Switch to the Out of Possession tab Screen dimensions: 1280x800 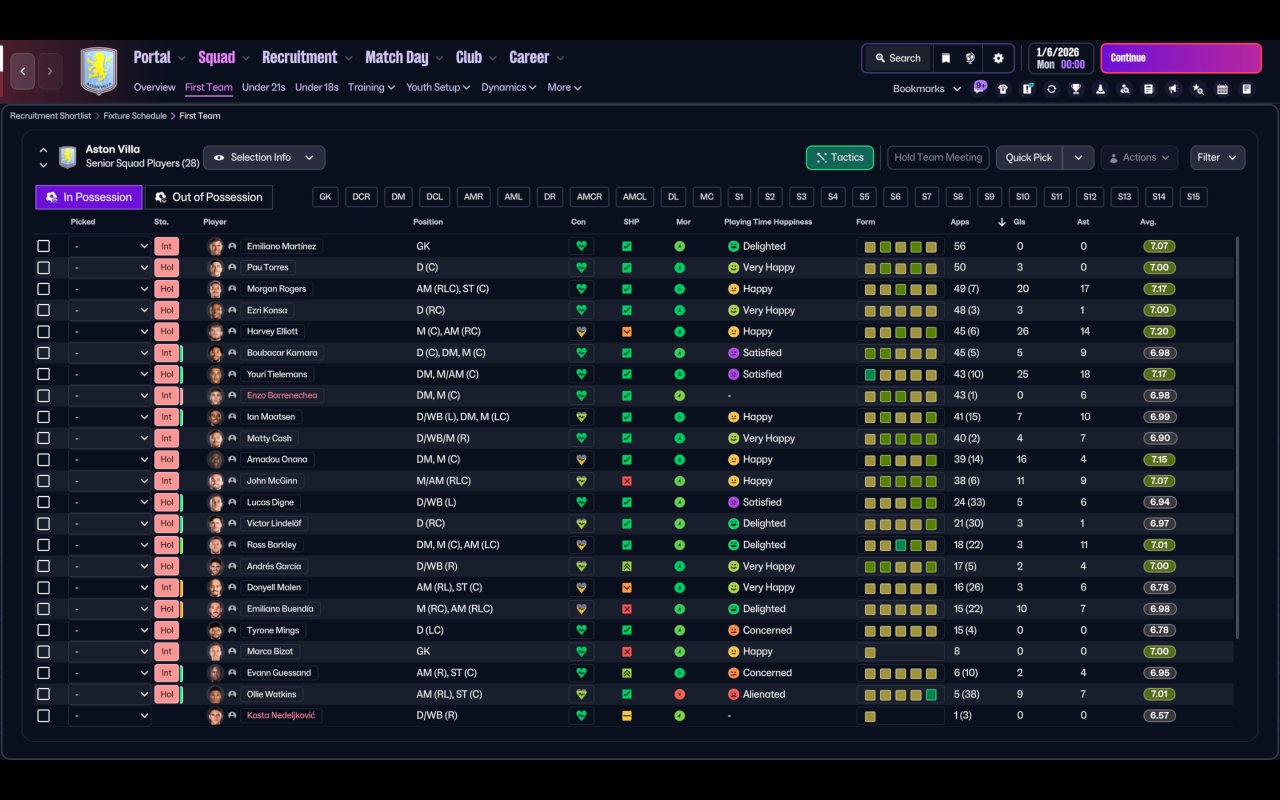[209, 197]
